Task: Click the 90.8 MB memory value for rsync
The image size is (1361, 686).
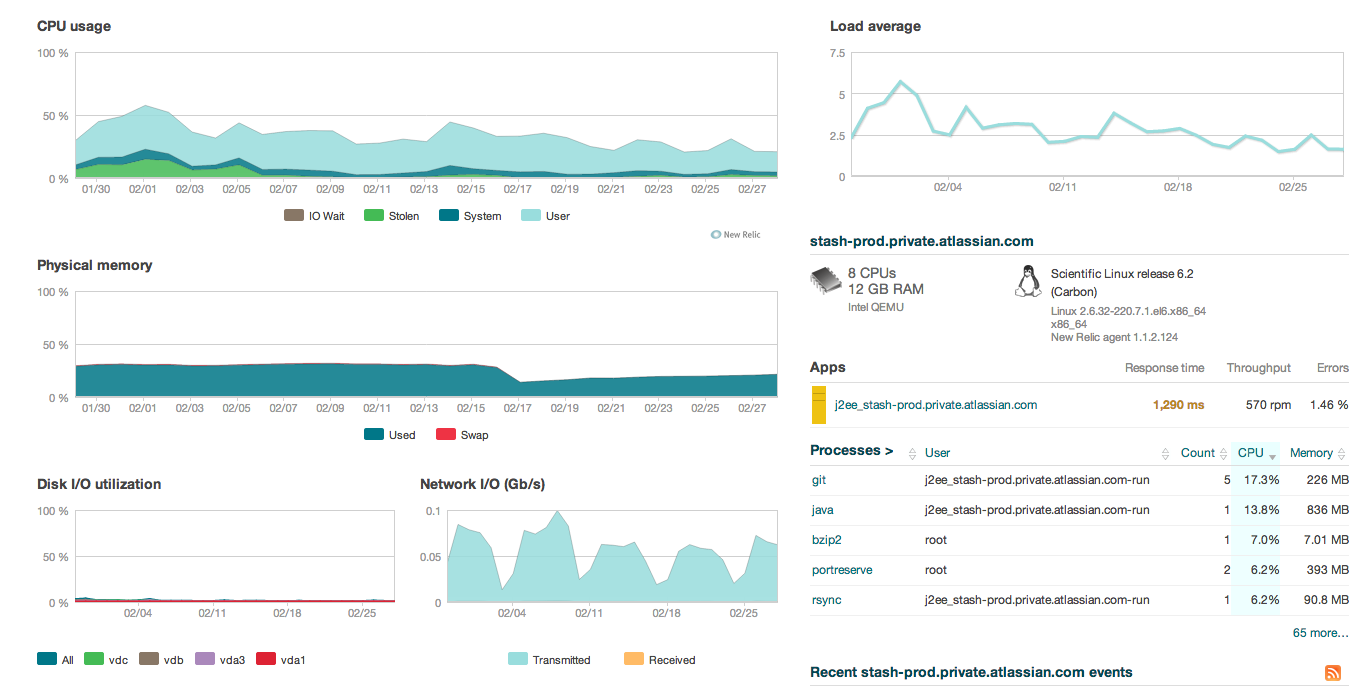Action: [1325, 600]
